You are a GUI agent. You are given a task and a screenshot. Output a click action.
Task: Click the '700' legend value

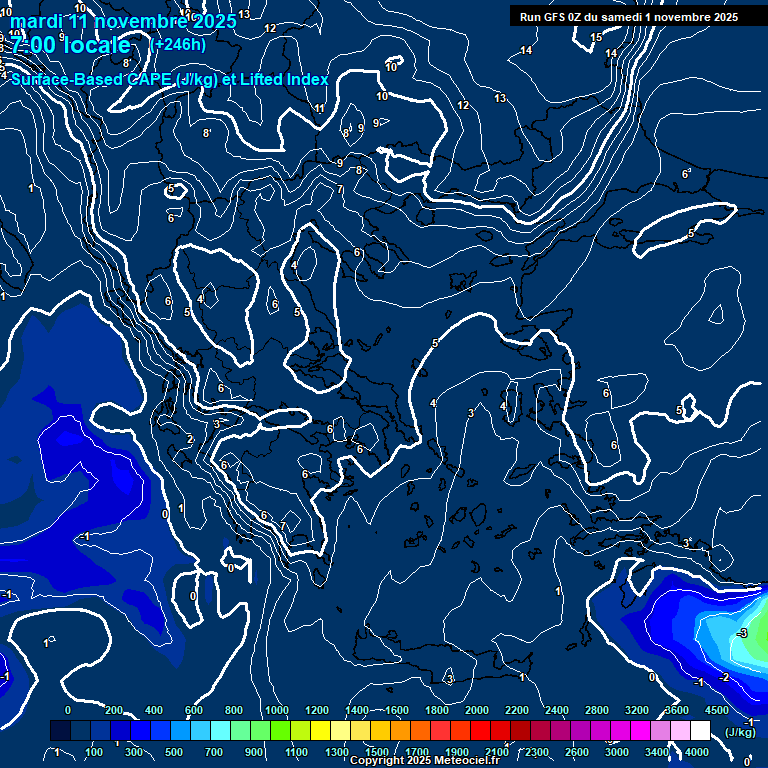click(214, 752)
